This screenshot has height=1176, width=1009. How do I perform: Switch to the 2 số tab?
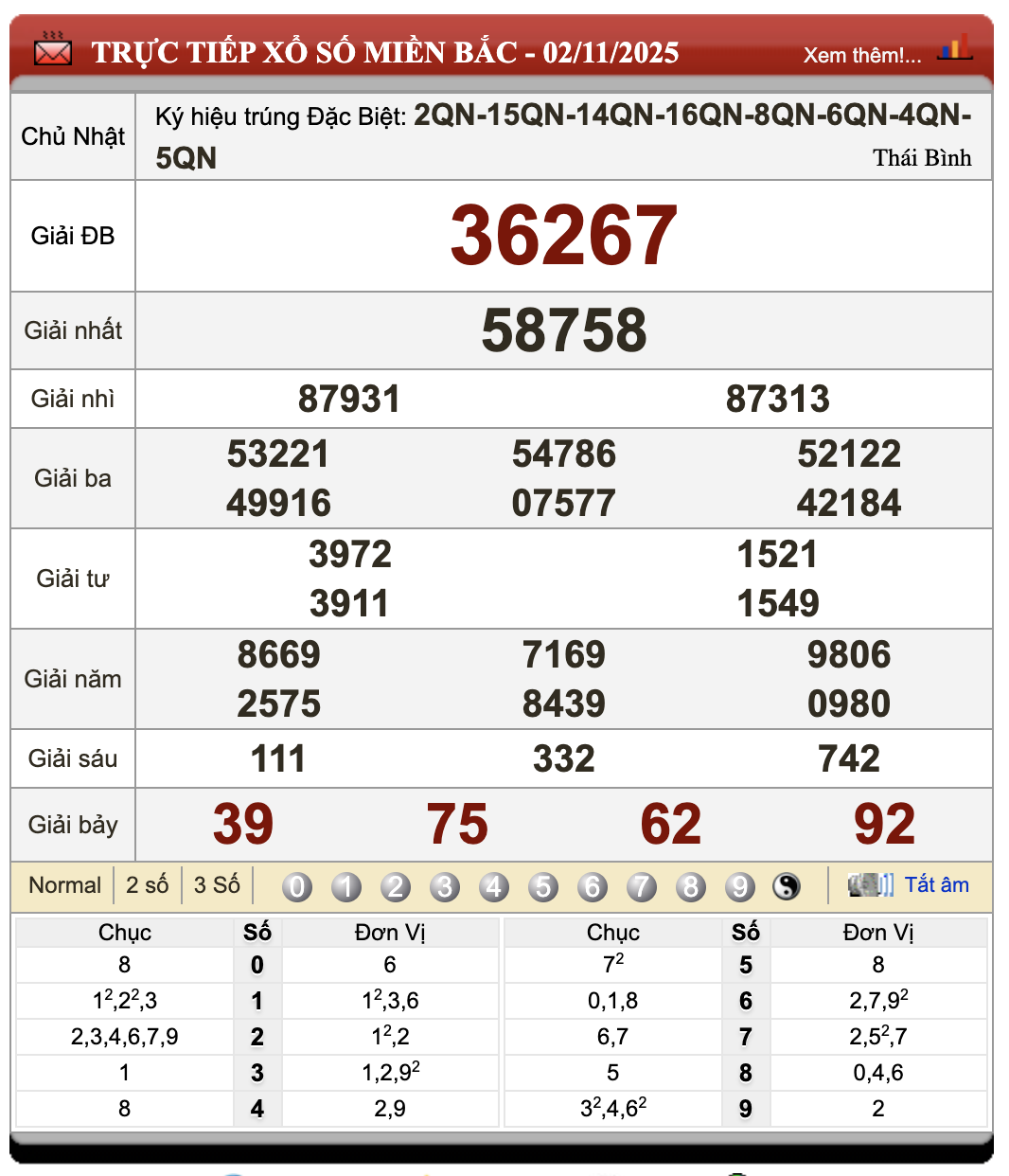click(x=146, y=884)
